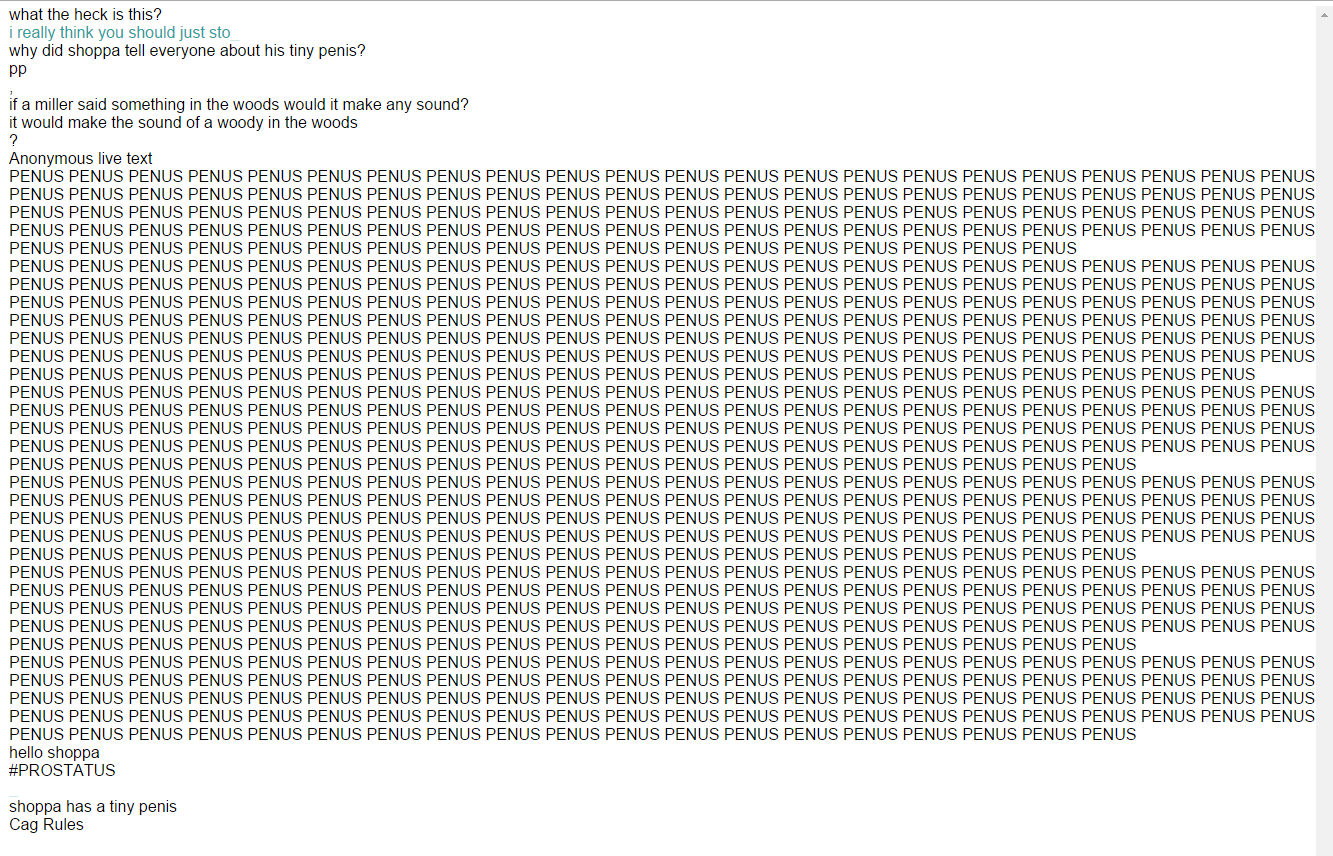Click the "Cag Rules" line
1333x856 pixels.
pyautogui.click(x=46, y=825)
